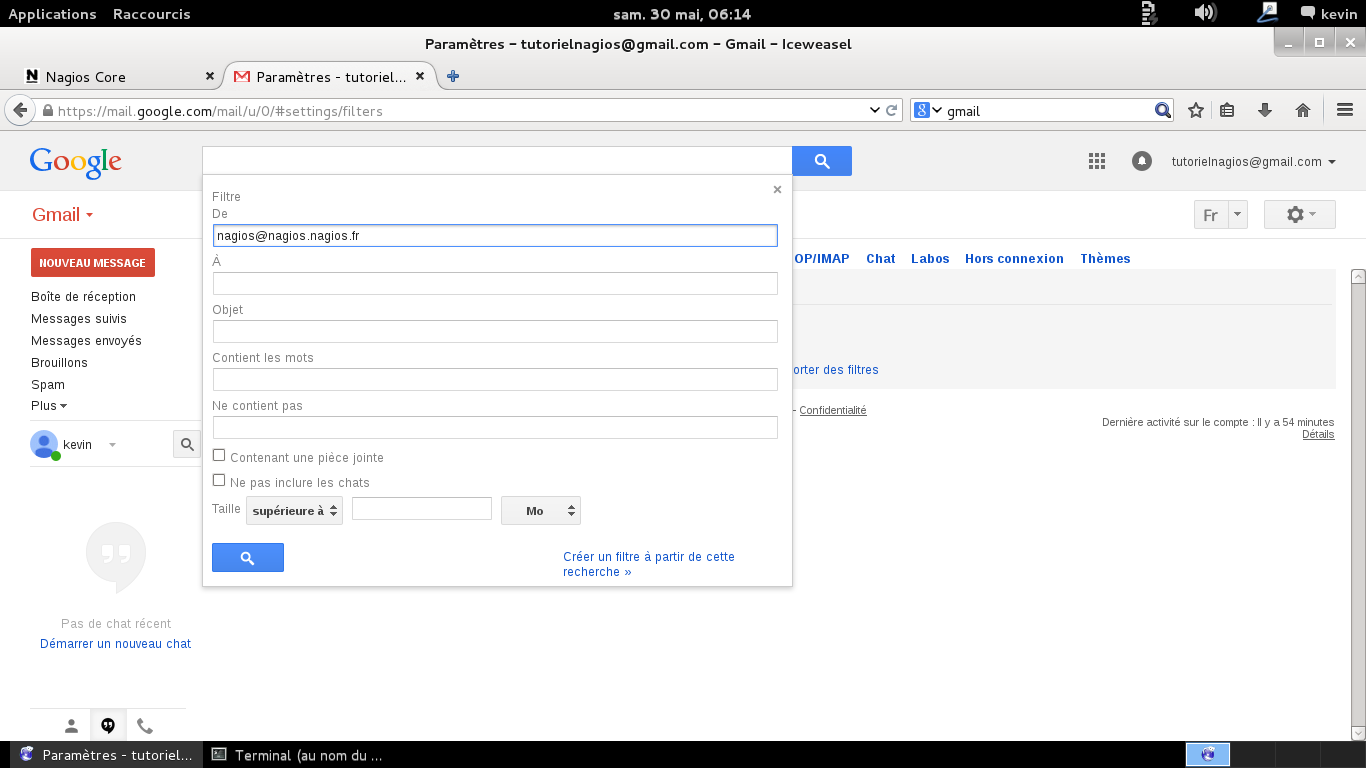The width and height of the screenshot is (1366, 768).
Task: Expand the 'Plus' label list
Action: pos(49,406)
